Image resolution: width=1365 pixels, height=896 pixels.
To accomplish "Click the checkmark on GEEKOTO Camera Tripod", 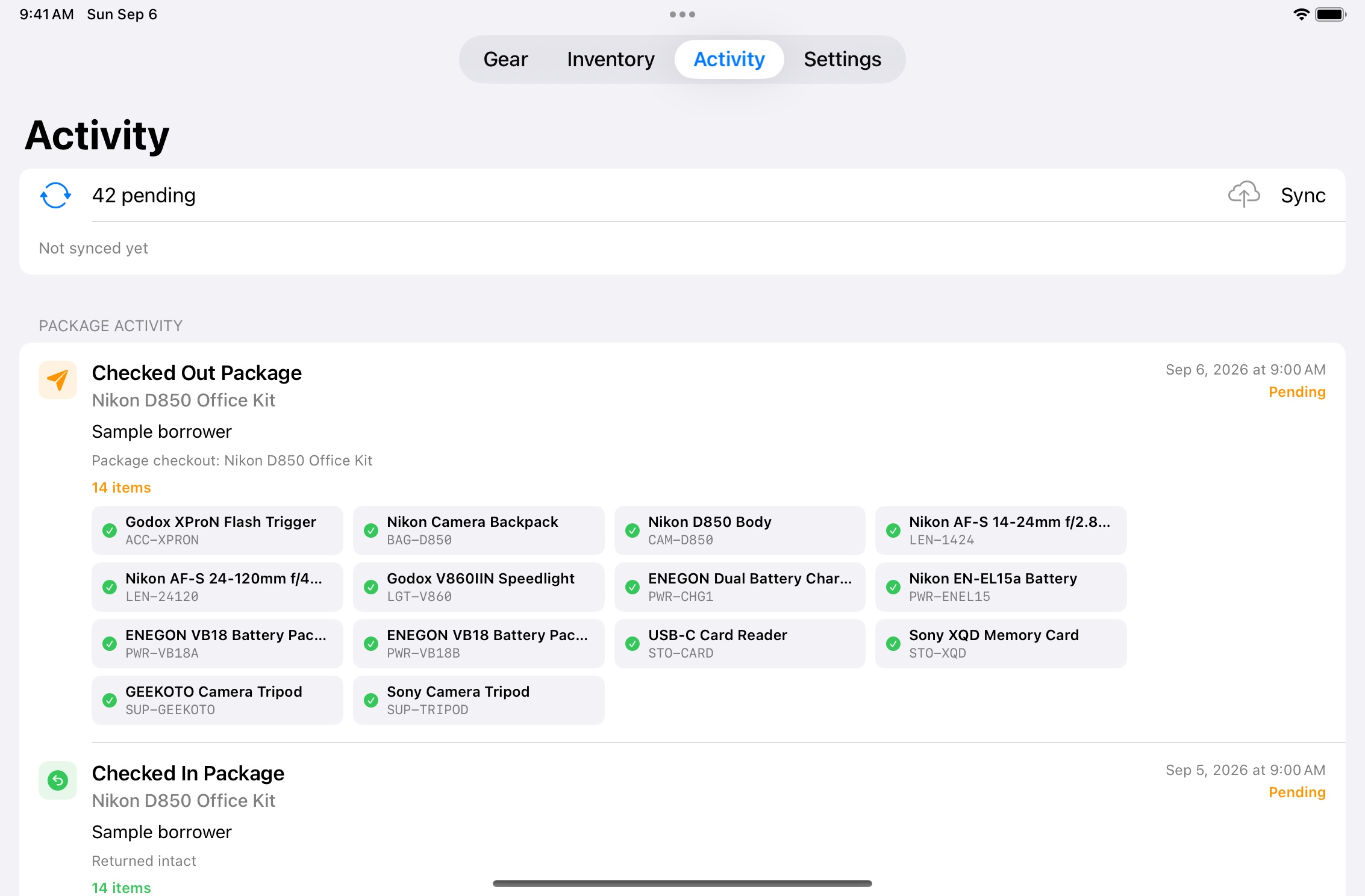I will pyautogui.click(x=110, y=700).
